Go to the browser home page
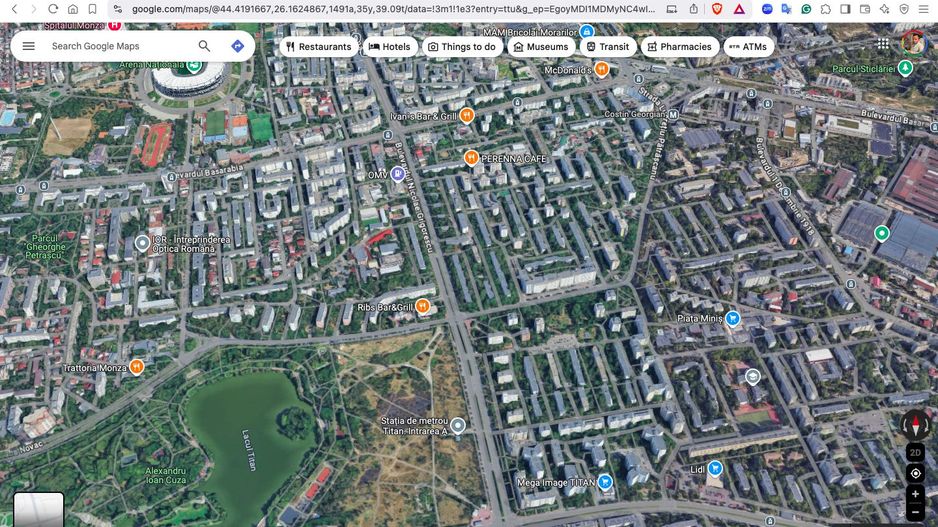 click(72, 9)
